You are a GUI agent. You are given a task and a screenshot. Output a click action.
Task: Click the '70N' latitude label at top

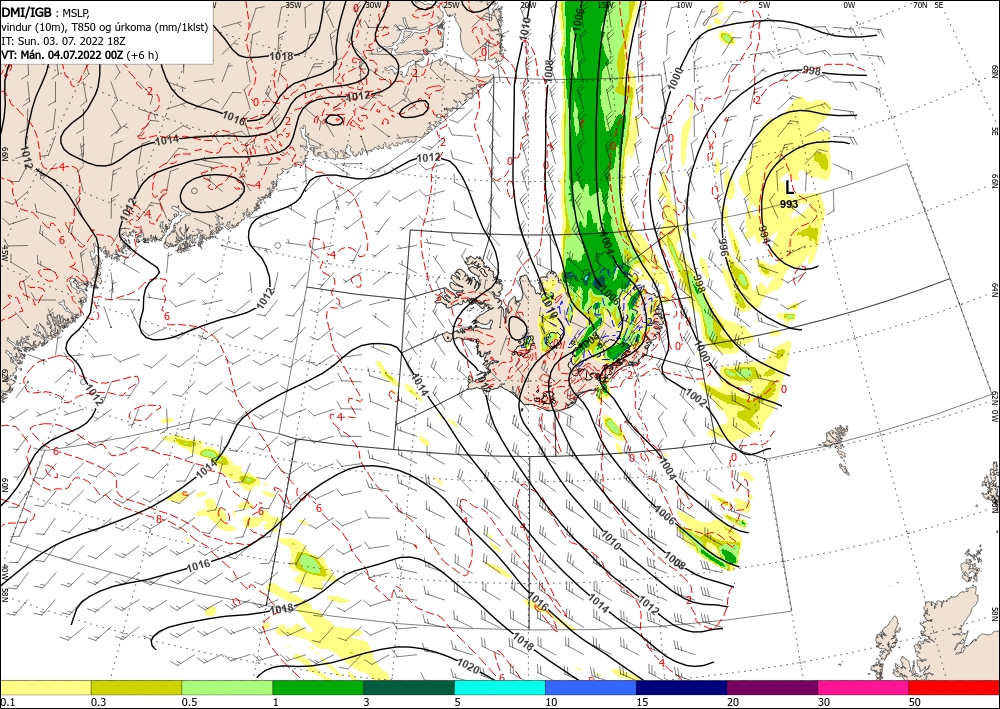(x=920, y=5)
